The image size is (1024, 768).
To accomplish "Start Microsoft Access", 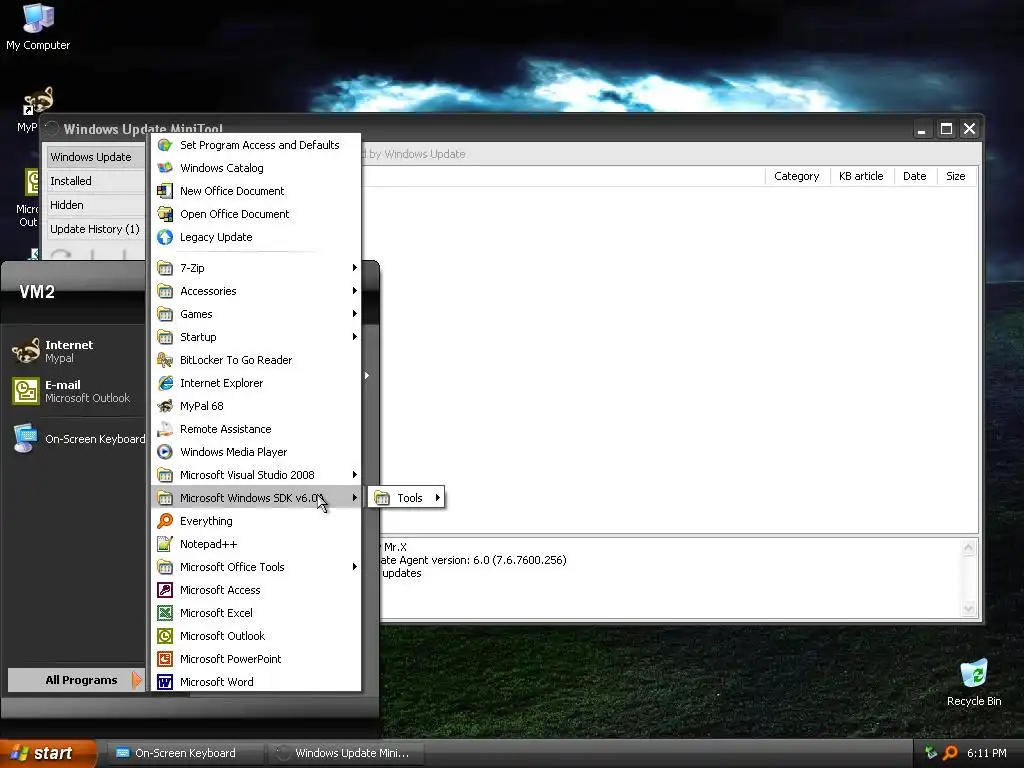I will [256, 590].
